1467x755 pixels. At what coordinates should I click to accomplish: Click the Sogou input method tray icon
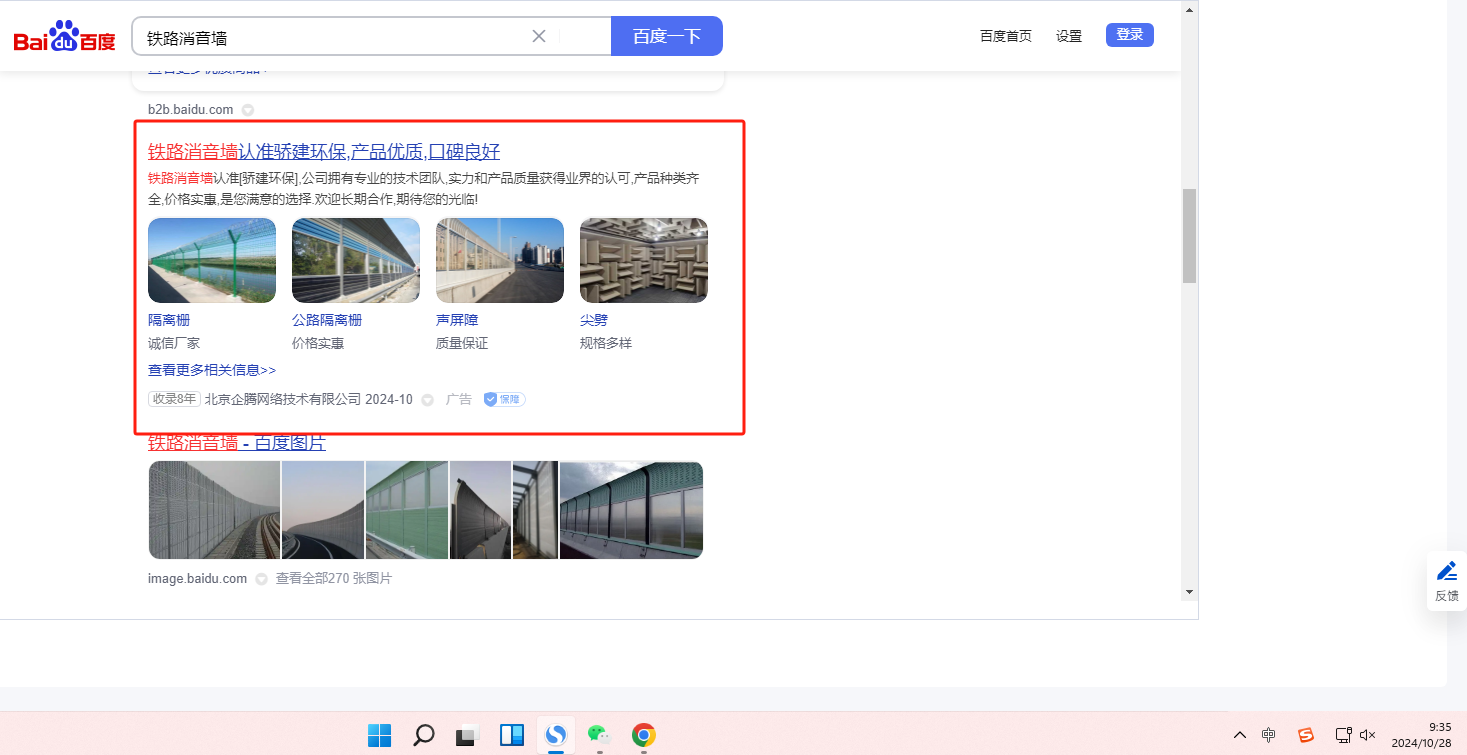pyautogui.click(x=1305, y=735)
